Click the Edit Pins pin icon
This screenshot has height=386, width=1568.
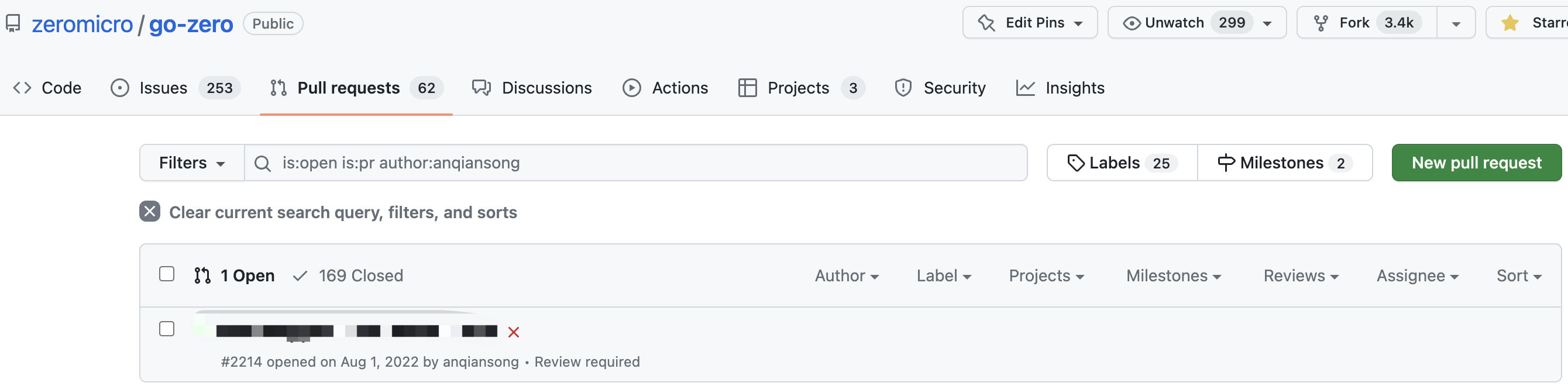coord(986,23)
